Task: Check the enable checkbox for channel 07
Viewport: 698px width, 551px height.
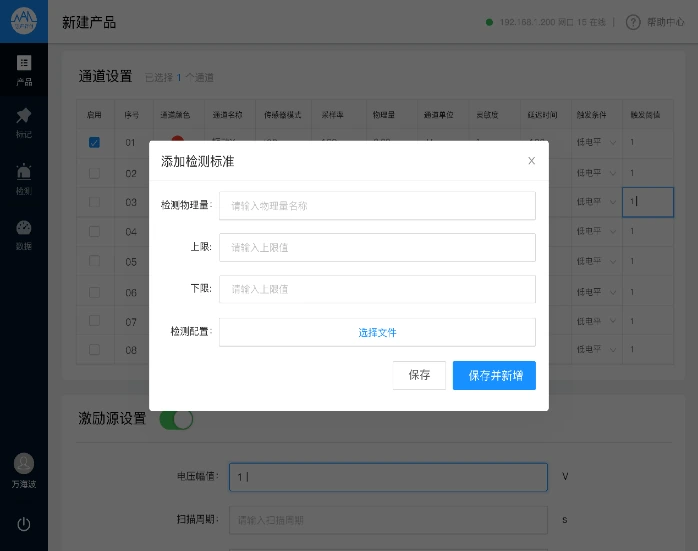Action: point(94,320)
